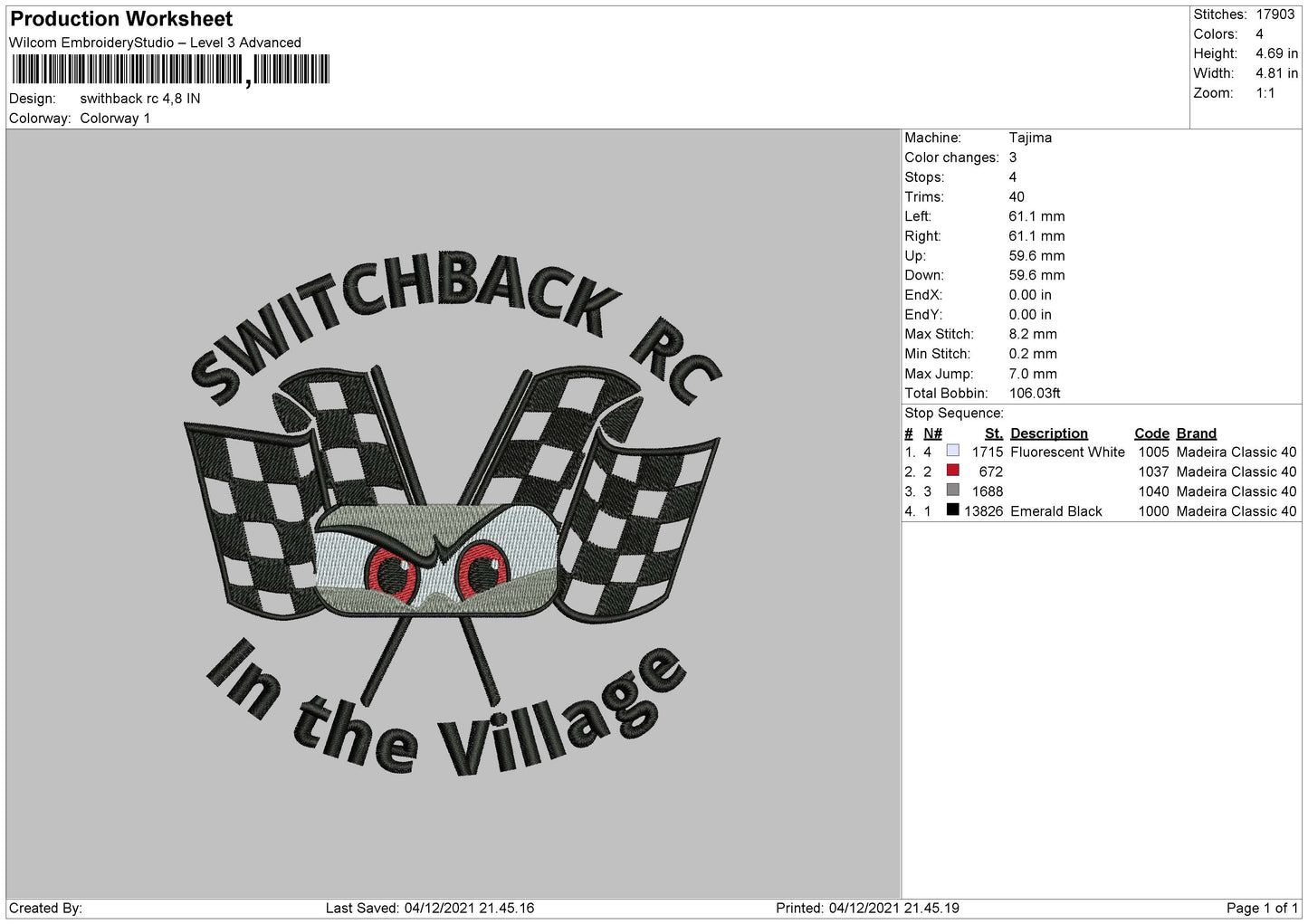Click the thread code '1000'
Screen dimensions: 1308x924
point(1153,511)
